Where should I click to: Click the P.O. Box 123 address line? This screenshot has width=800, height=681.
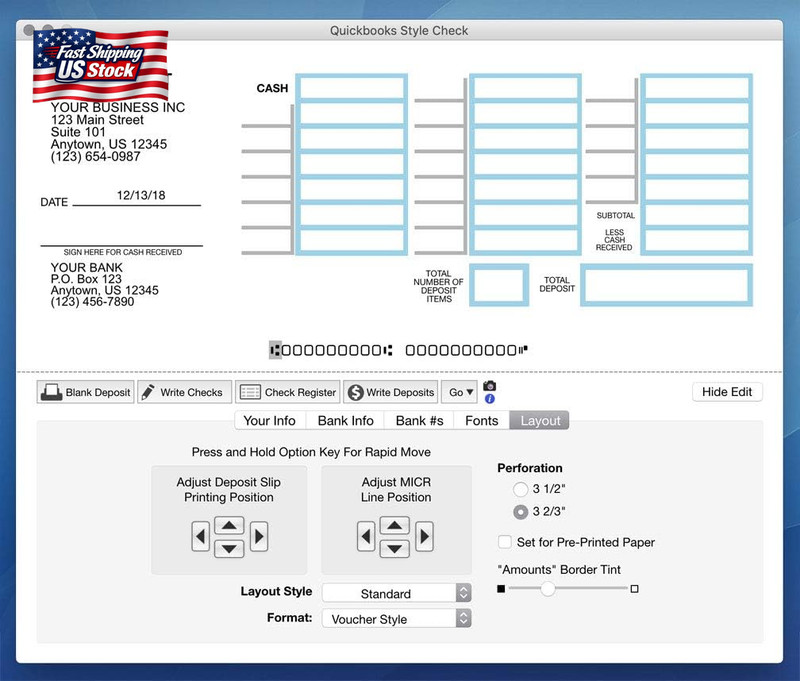coord(86,279)
